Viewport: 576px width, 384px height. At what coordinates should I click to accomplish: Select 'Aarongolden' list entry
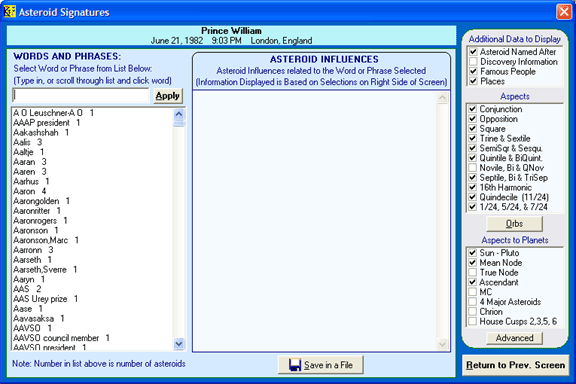point(92,201)
